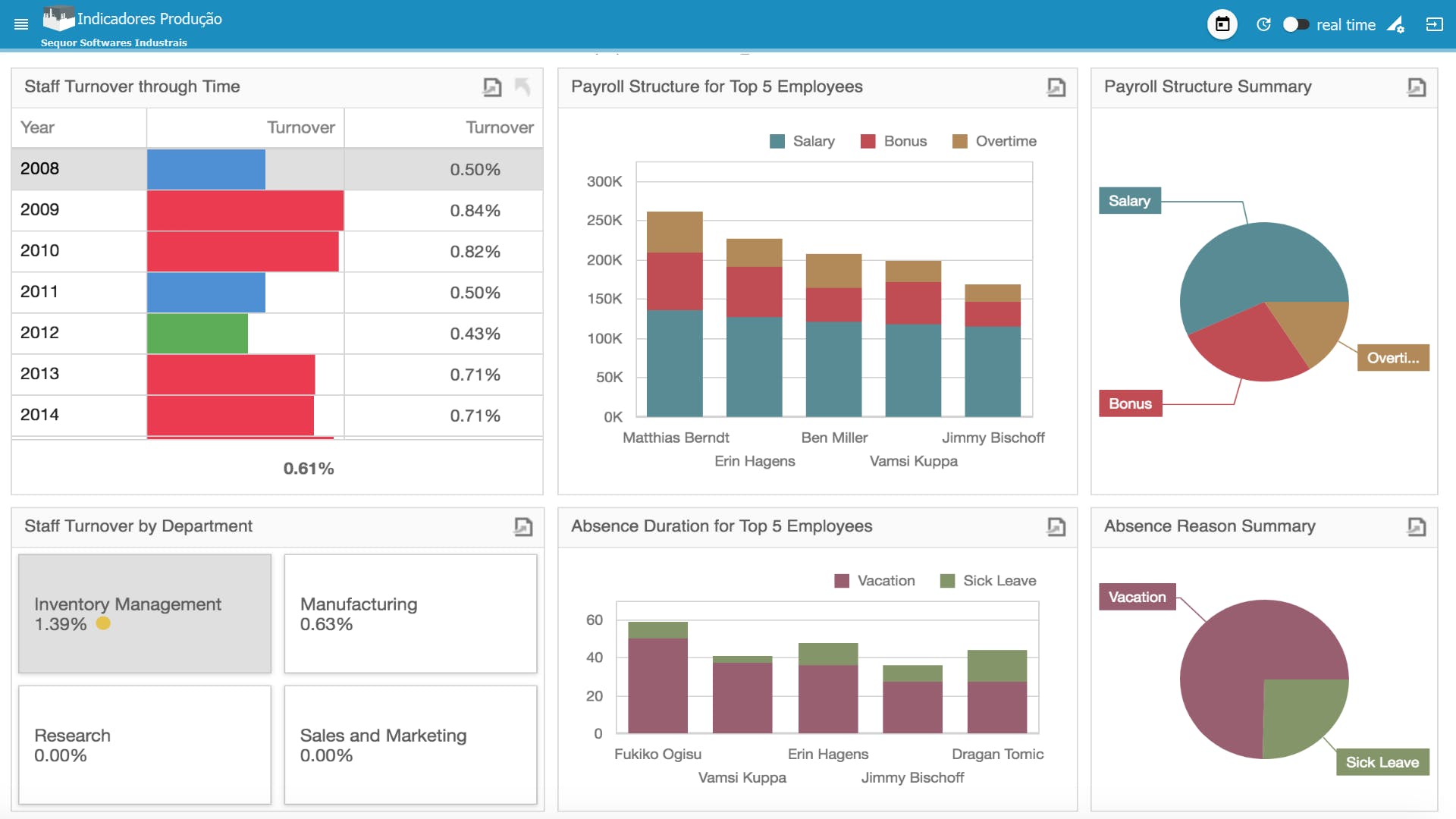Select the Manufacturing department card
1456x819 pixels.
pos(410,613)
